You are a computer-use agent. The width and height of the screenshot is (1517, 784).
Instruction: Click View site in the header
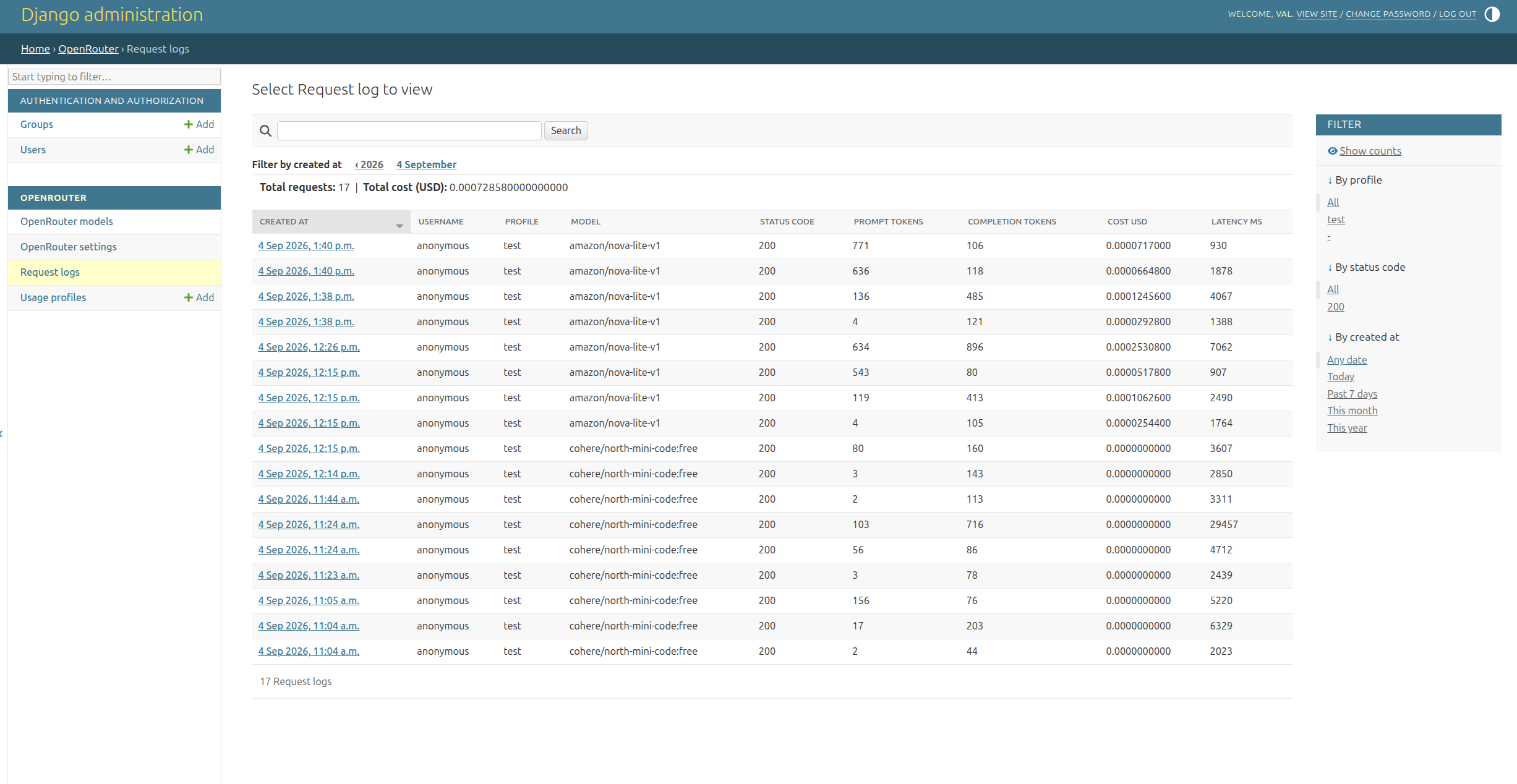tap(1317, 14)
